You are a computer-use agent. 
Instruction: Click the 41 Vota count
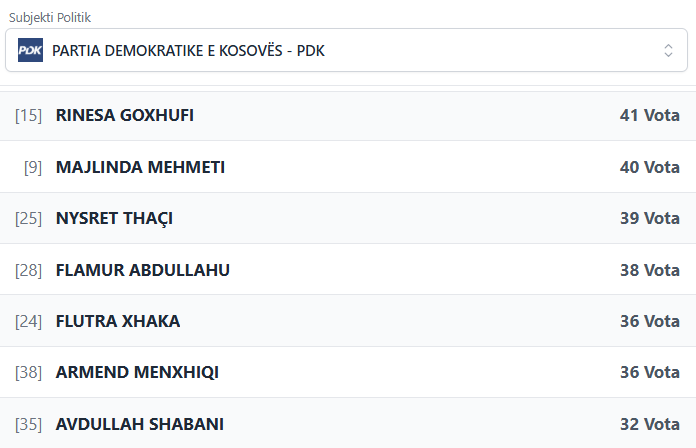(649, 115)
